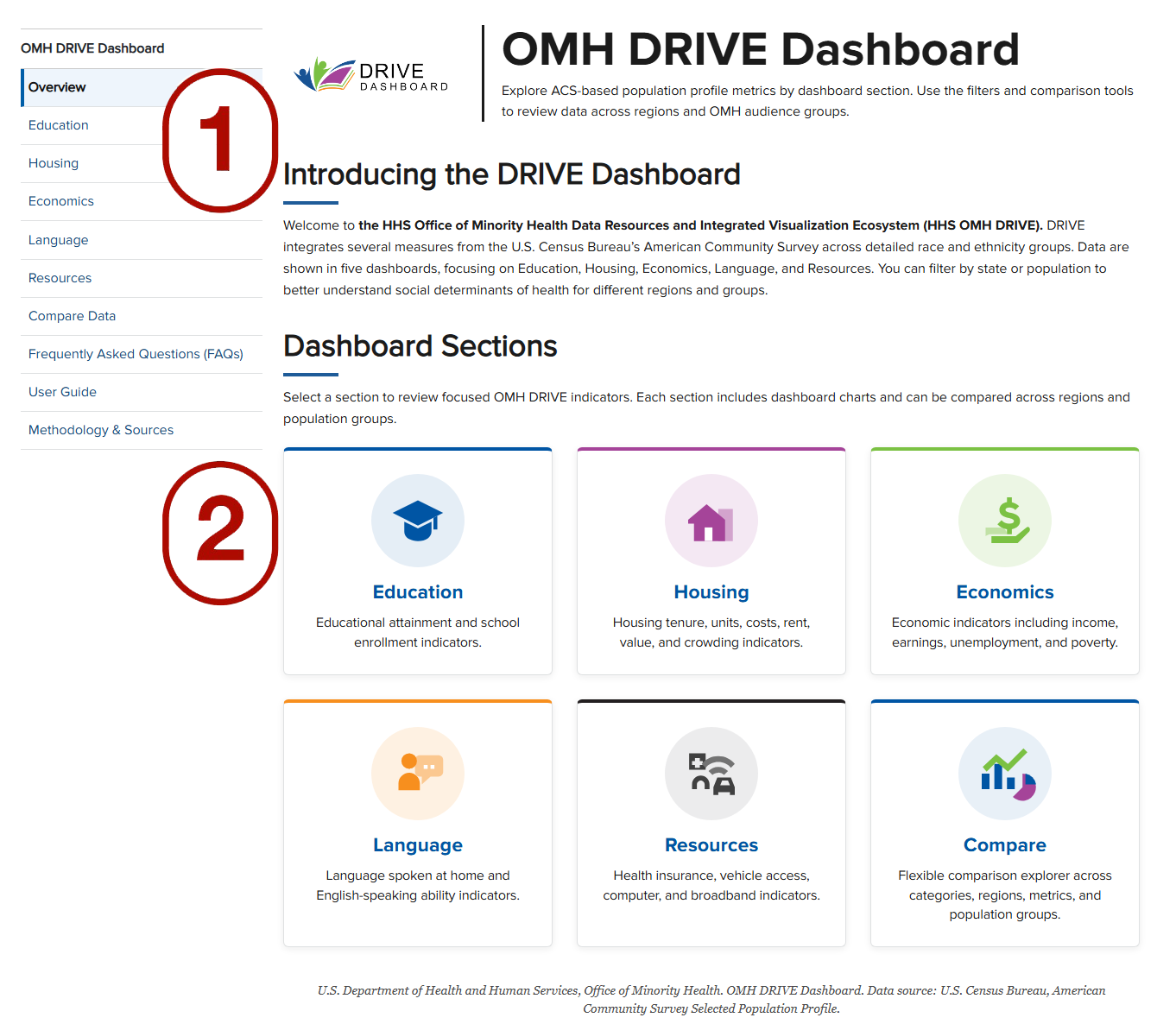
Task: Click the Economics card title link
Action: pos(1005,592)
